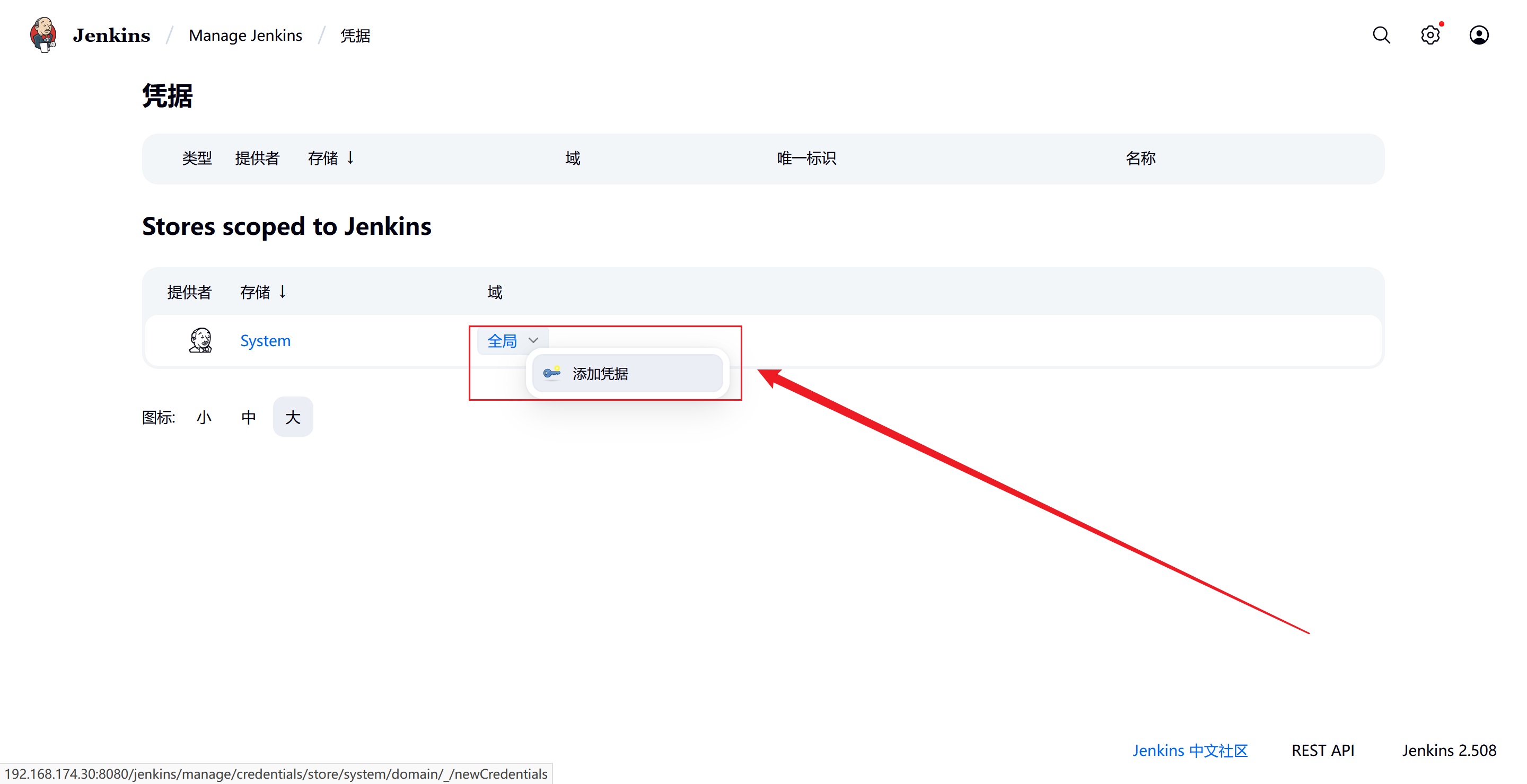1527x784 pixels.
Task: Open Manage Jenkins gear icon
Action: 1430,36
